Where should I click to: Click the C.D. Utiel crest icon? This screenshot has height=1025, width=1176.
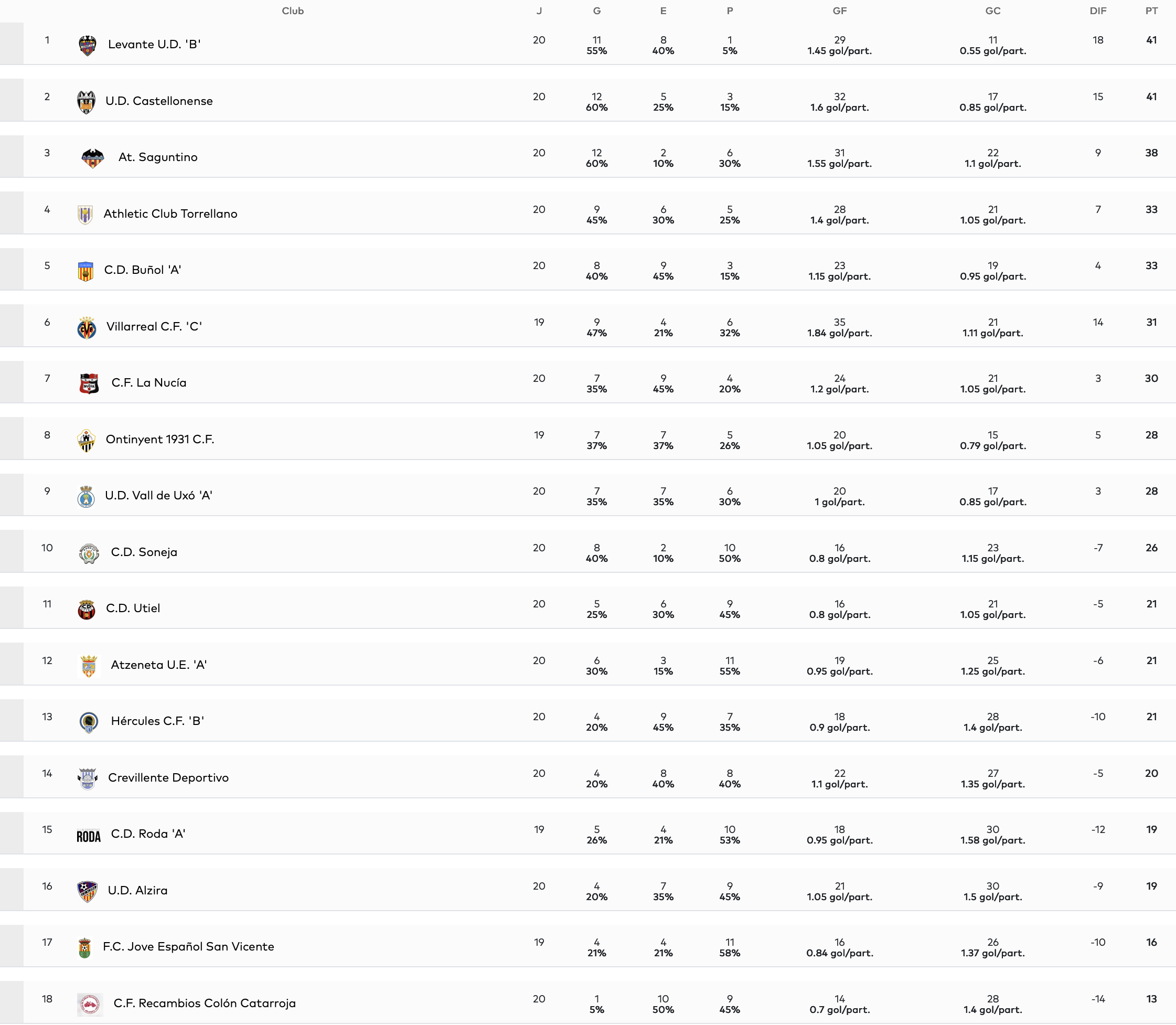[x=87, y=609]
